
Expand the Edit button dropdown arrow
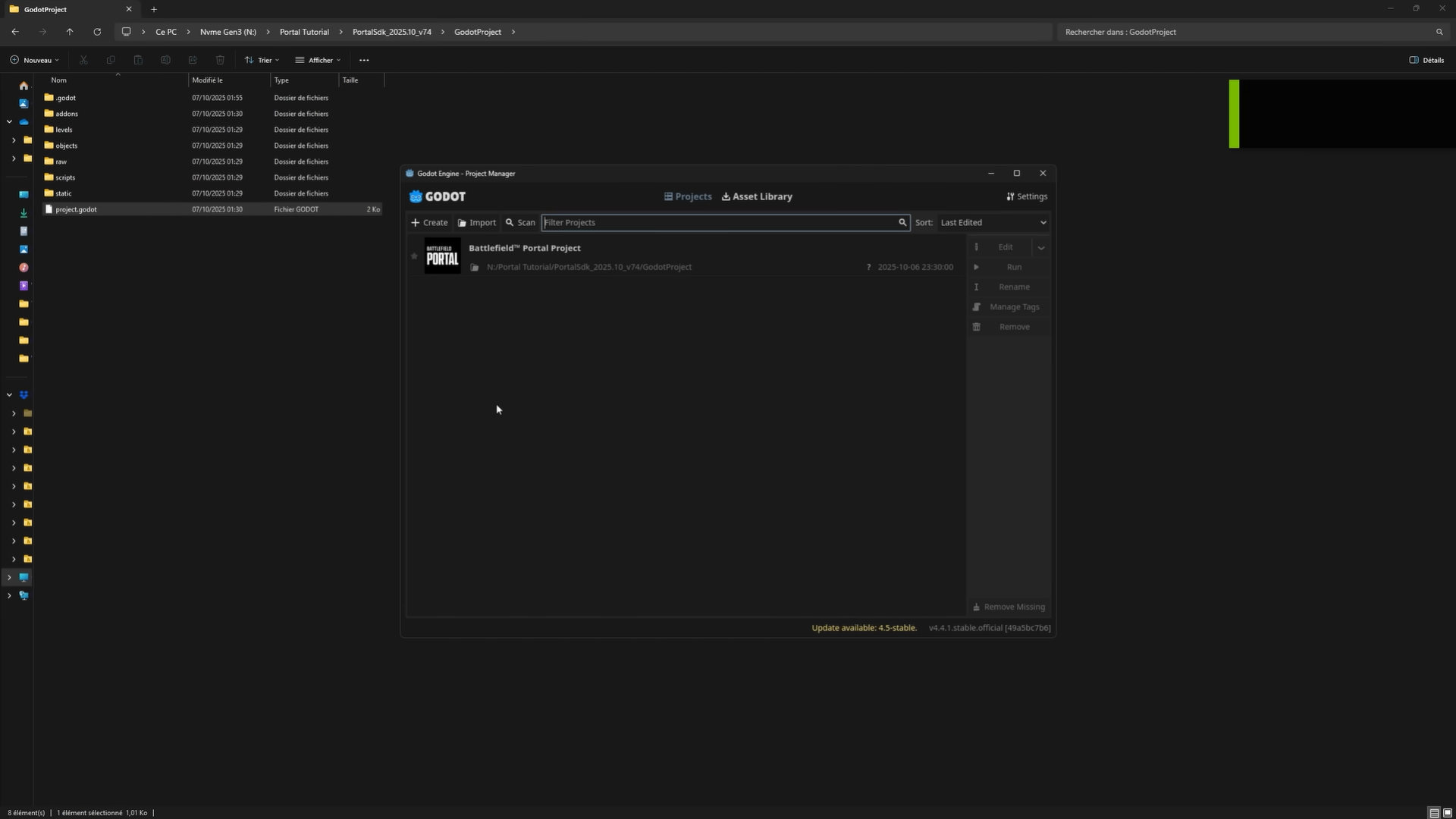pos(1041,248)
